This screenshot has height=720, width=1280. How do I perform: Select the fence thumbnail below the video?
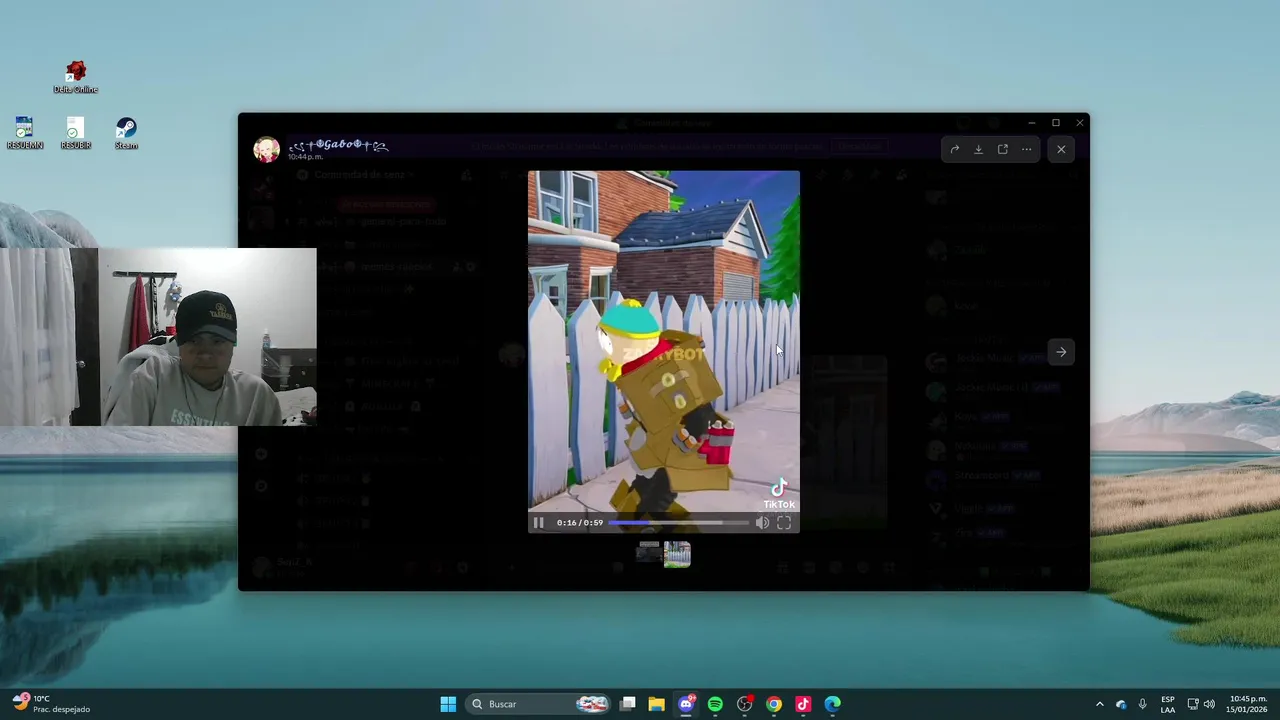(677, 554)
